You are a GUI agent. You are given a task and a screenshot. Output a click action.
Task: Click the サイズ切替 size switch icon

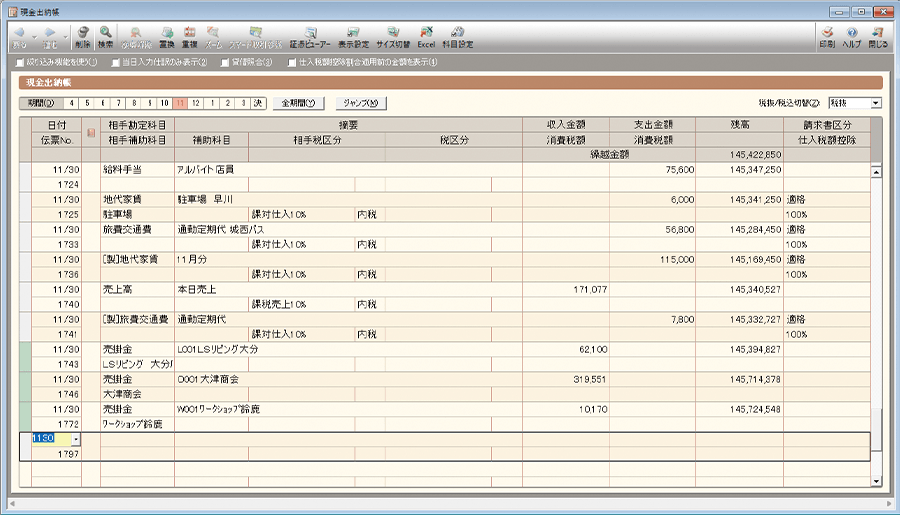(x=393, y=37)
